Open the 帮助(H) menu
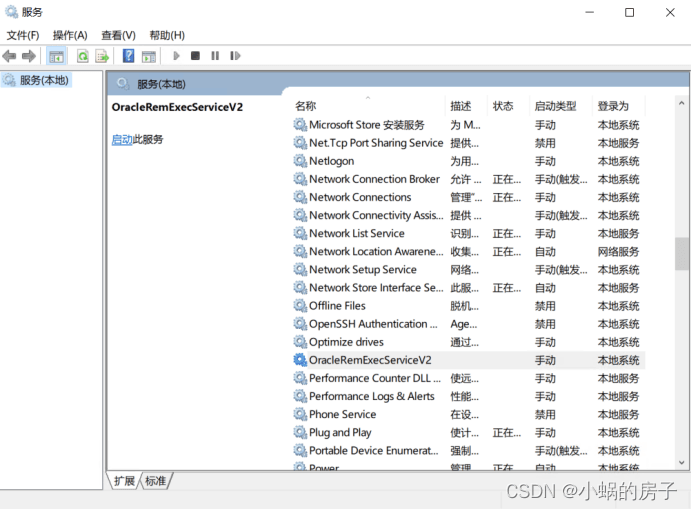The width and height of the screenshot is (692, 510). [167, 35]
